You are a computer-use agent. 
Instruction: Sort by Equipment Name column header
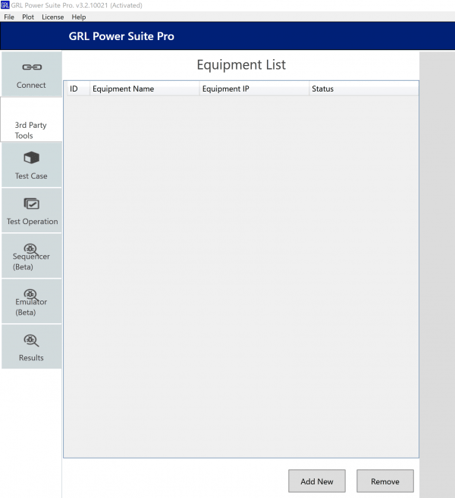(144, 89)
